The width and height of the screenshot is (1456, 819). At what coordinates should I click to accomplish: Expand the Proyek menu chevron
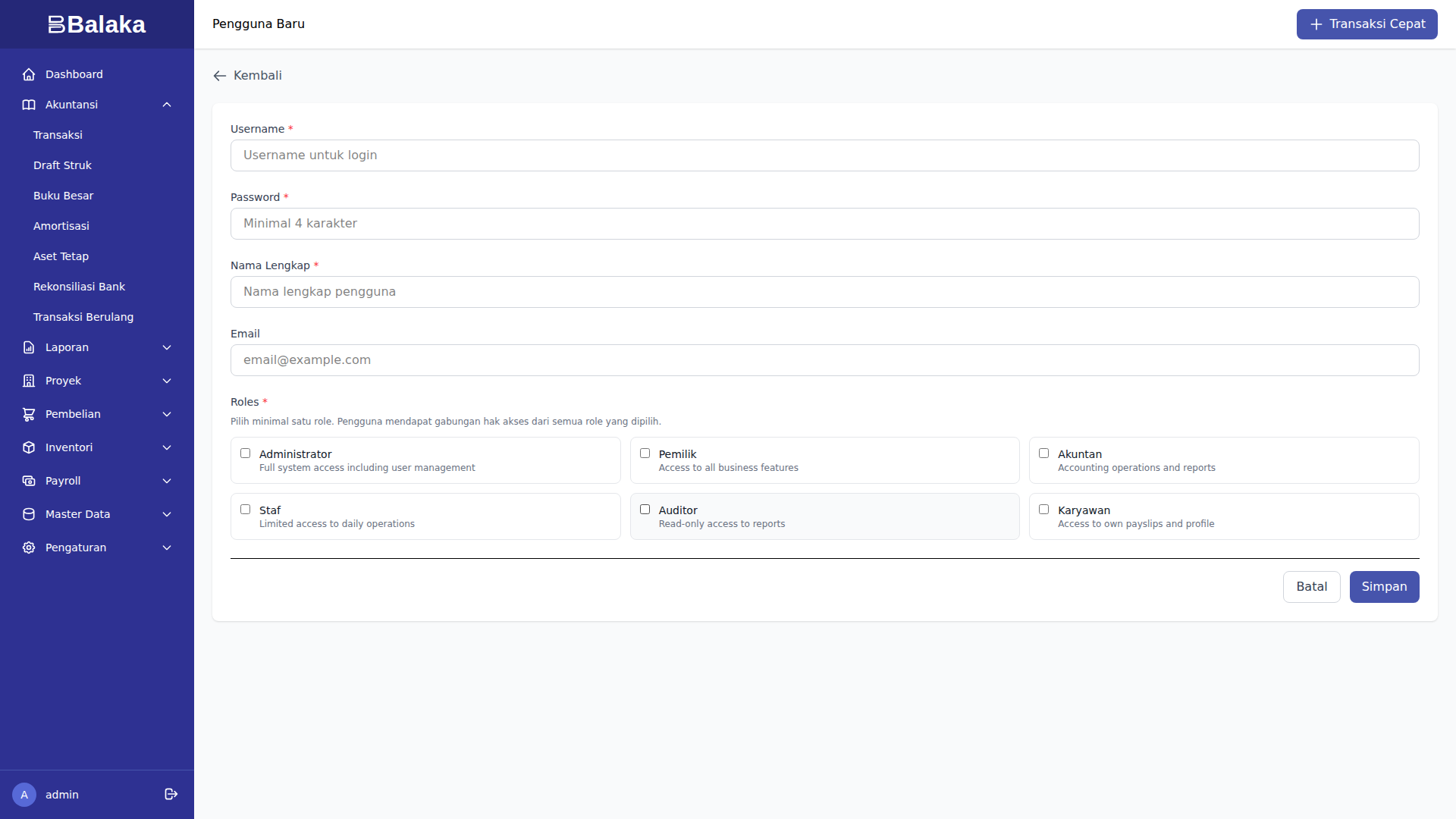(167, 381)
